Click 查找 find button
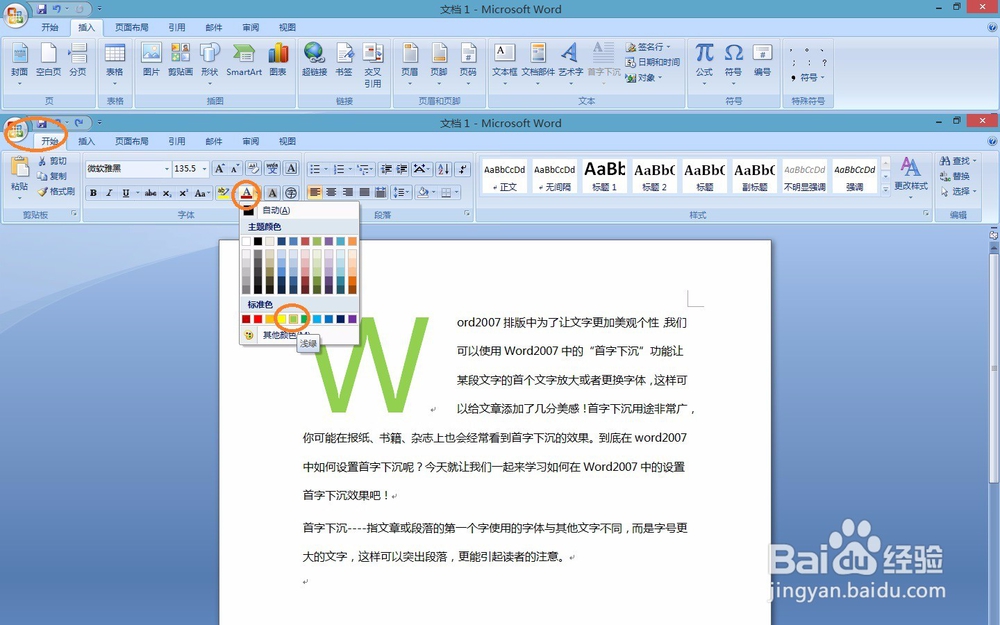1000x625 pixels. click(958, 161)
